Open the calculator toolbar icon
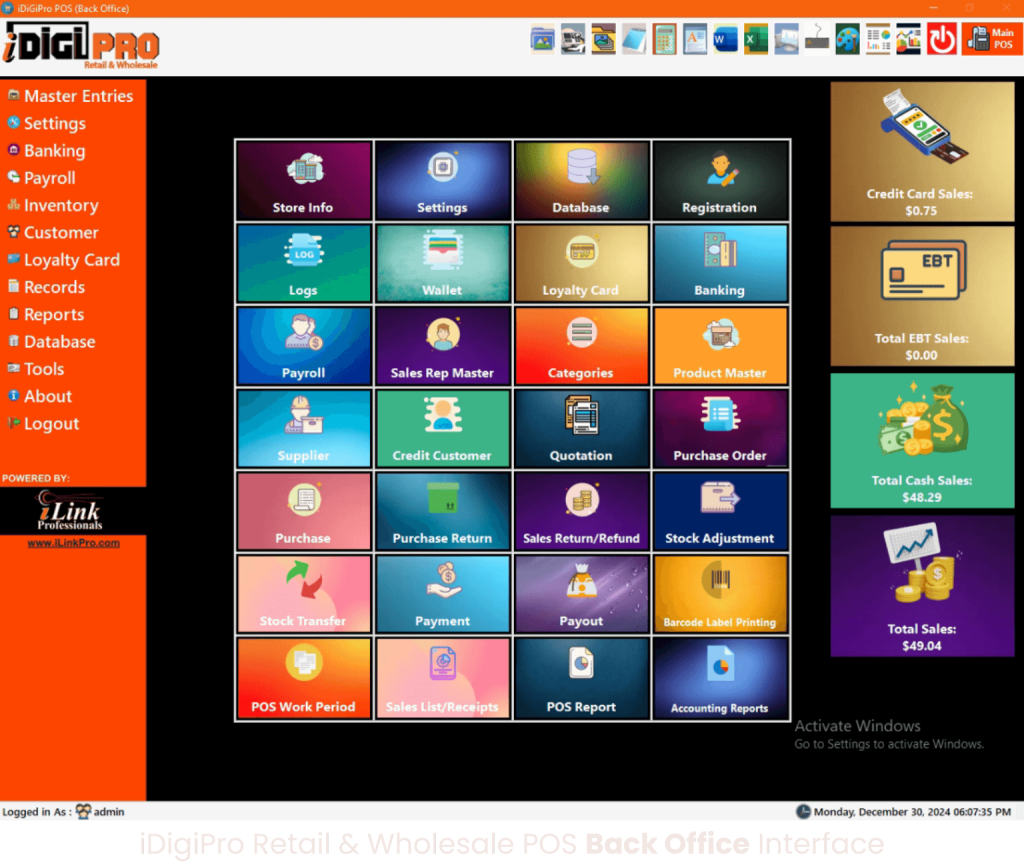This screenshot has width=1024, height=867. click(x=664, y=40)
